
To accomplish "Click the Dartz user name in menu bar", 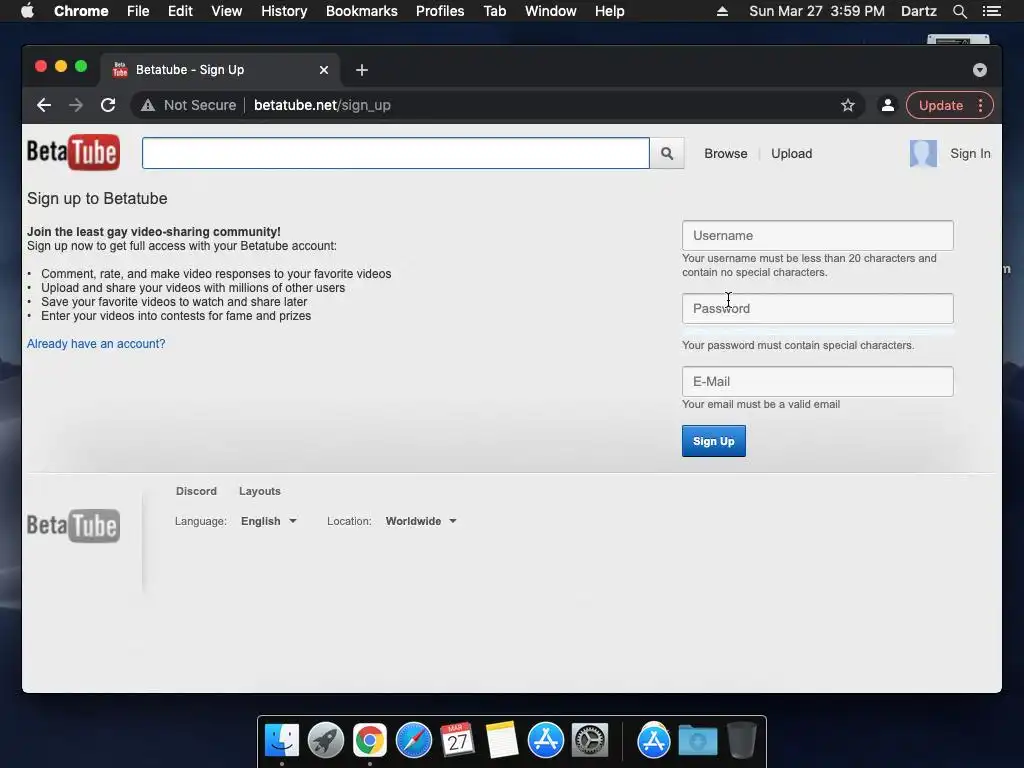I will click(x=918, y=11).
